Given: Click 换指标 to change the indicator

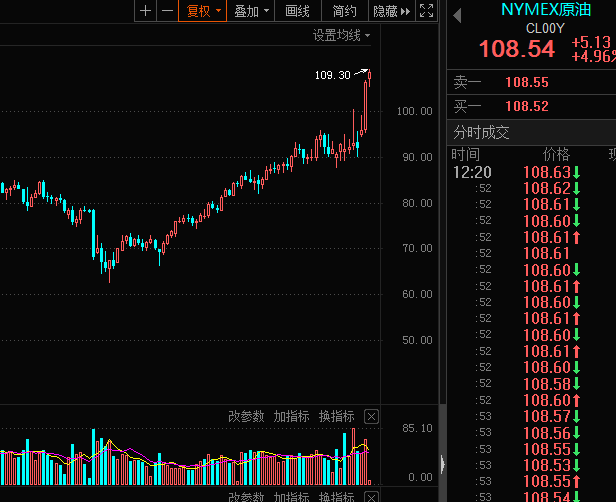Looking at the screenshot, I should 336,416.
